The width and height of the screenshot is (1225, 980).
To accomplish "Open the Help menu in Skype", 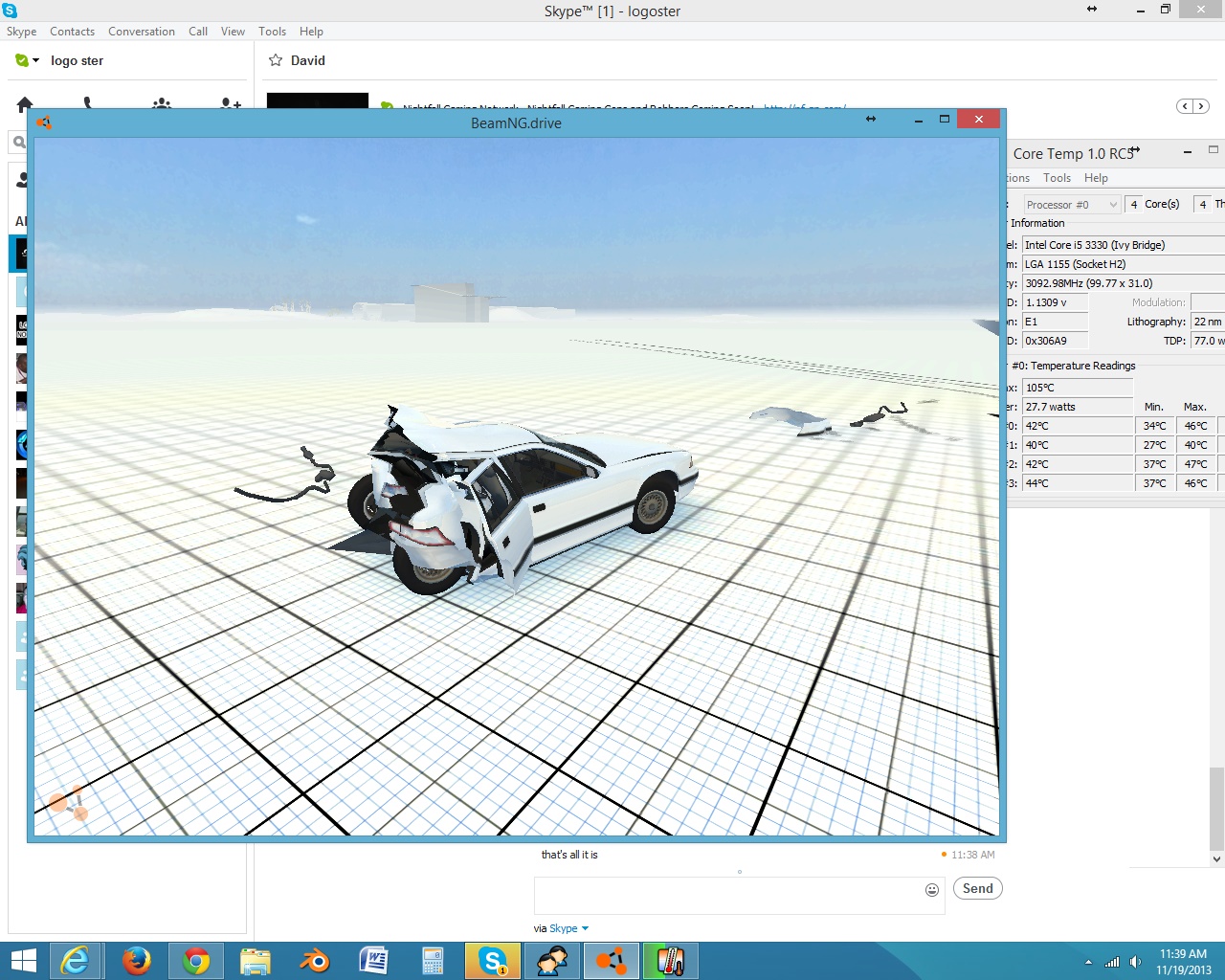I will [311, 32].
